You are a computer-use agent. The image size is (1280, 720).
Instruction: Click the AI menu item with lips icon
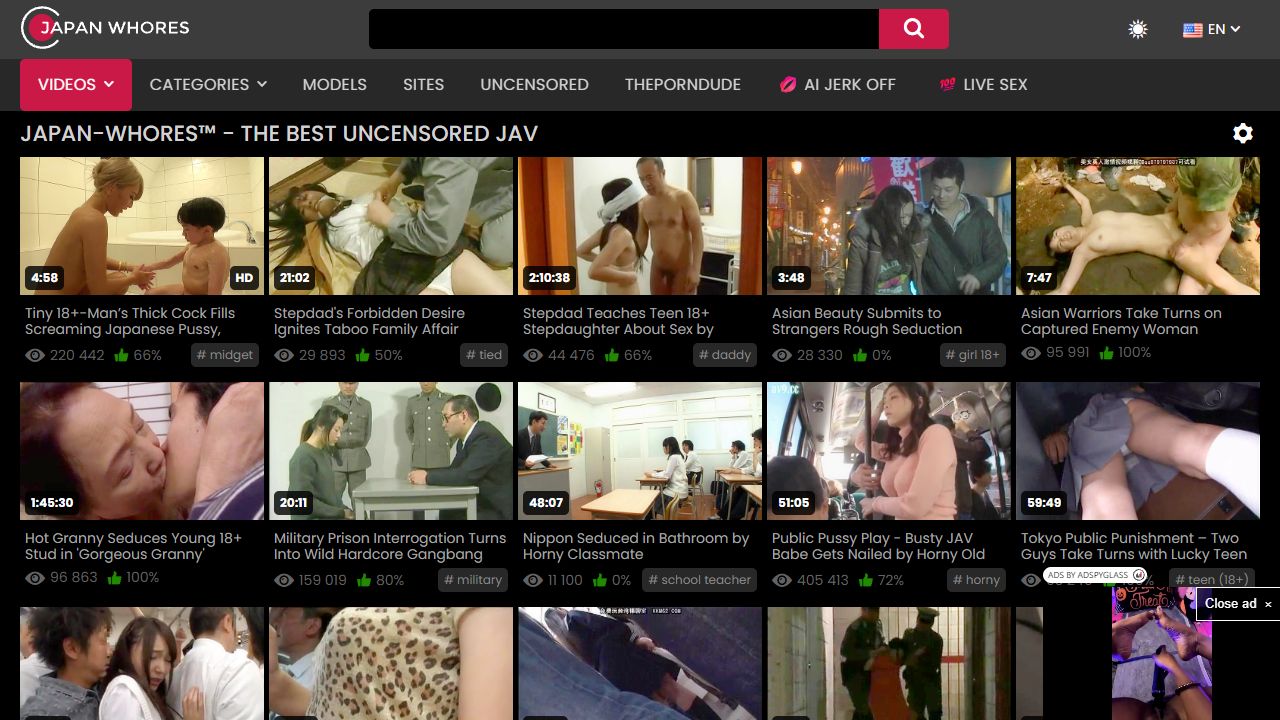838,84
